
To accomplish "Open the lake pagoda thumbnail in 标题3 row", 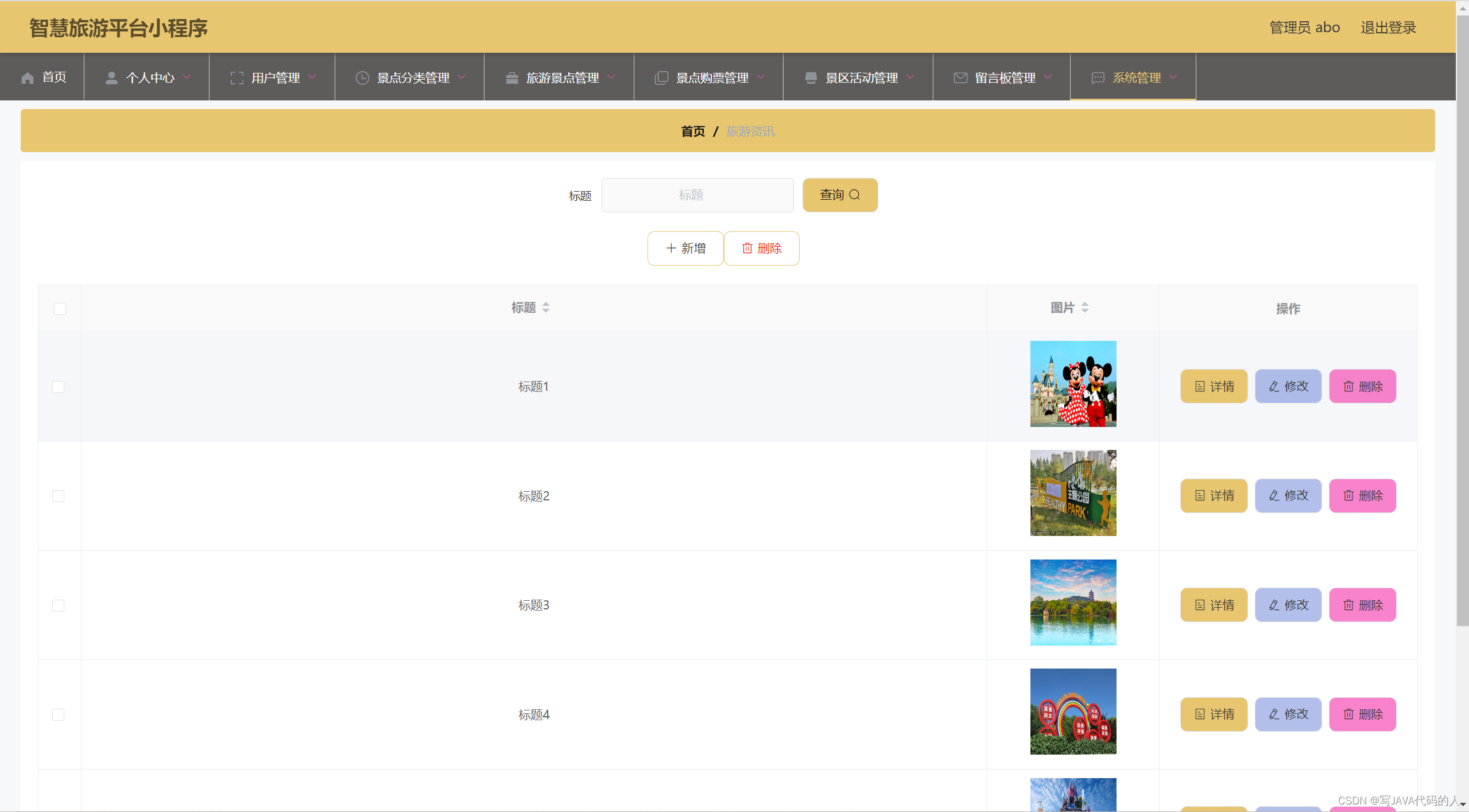I will click(x=1073, y=602).
